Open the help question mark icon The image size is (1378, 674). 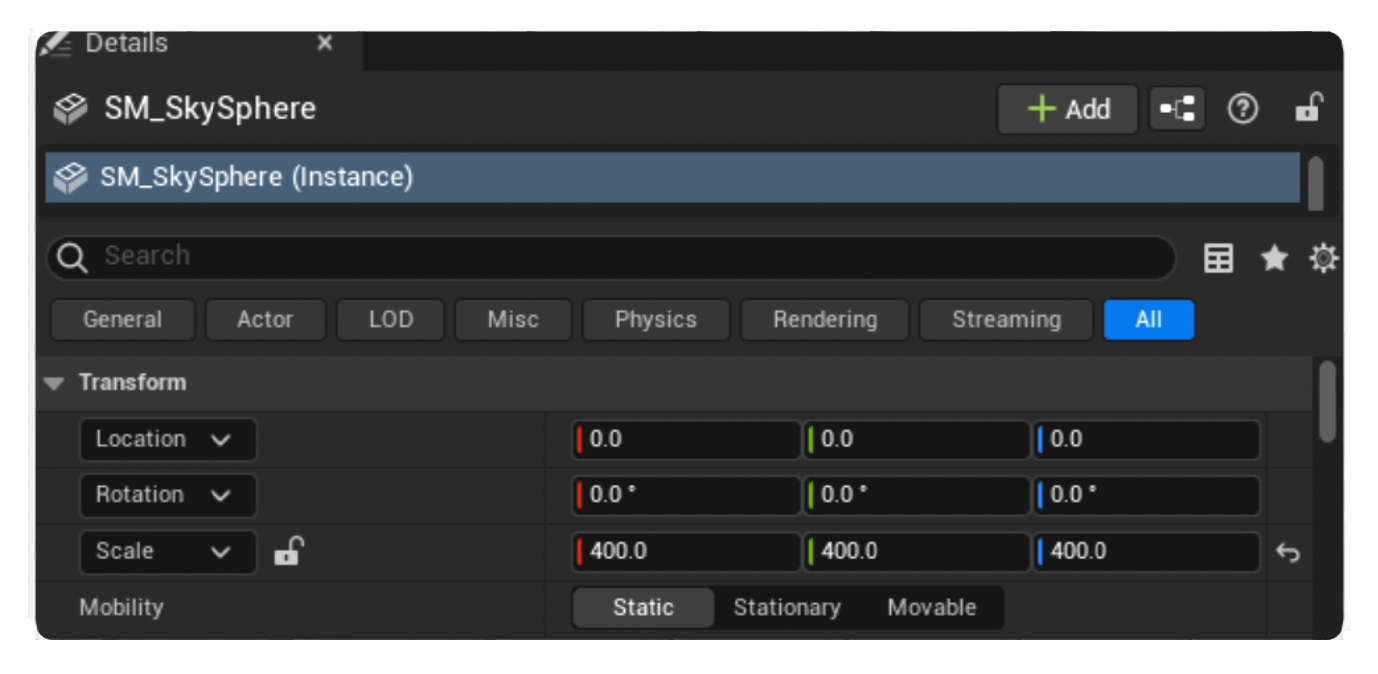click(x=1242, y=109)
